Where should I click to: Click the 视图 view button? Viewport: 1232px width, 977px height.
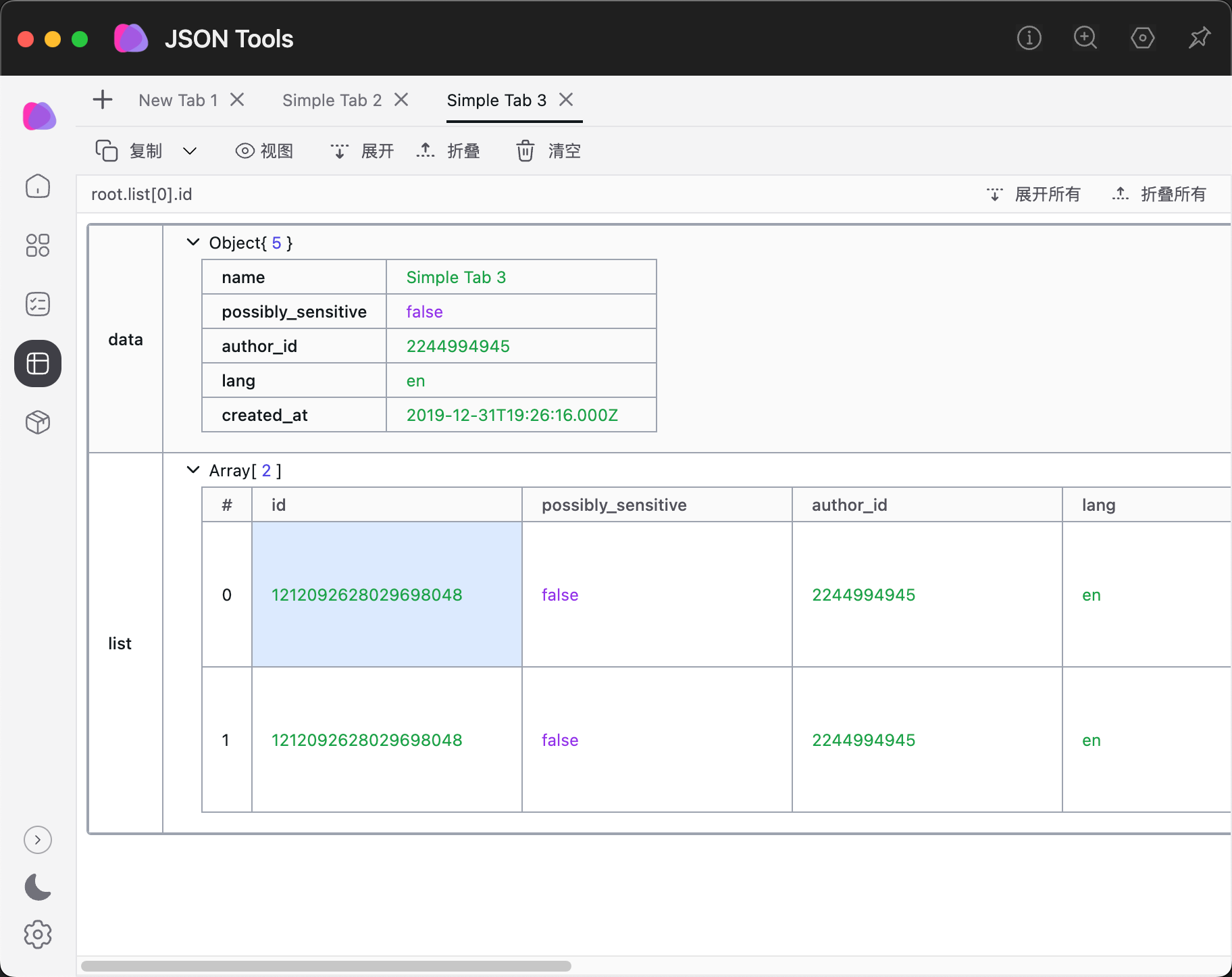coord(264,151)
